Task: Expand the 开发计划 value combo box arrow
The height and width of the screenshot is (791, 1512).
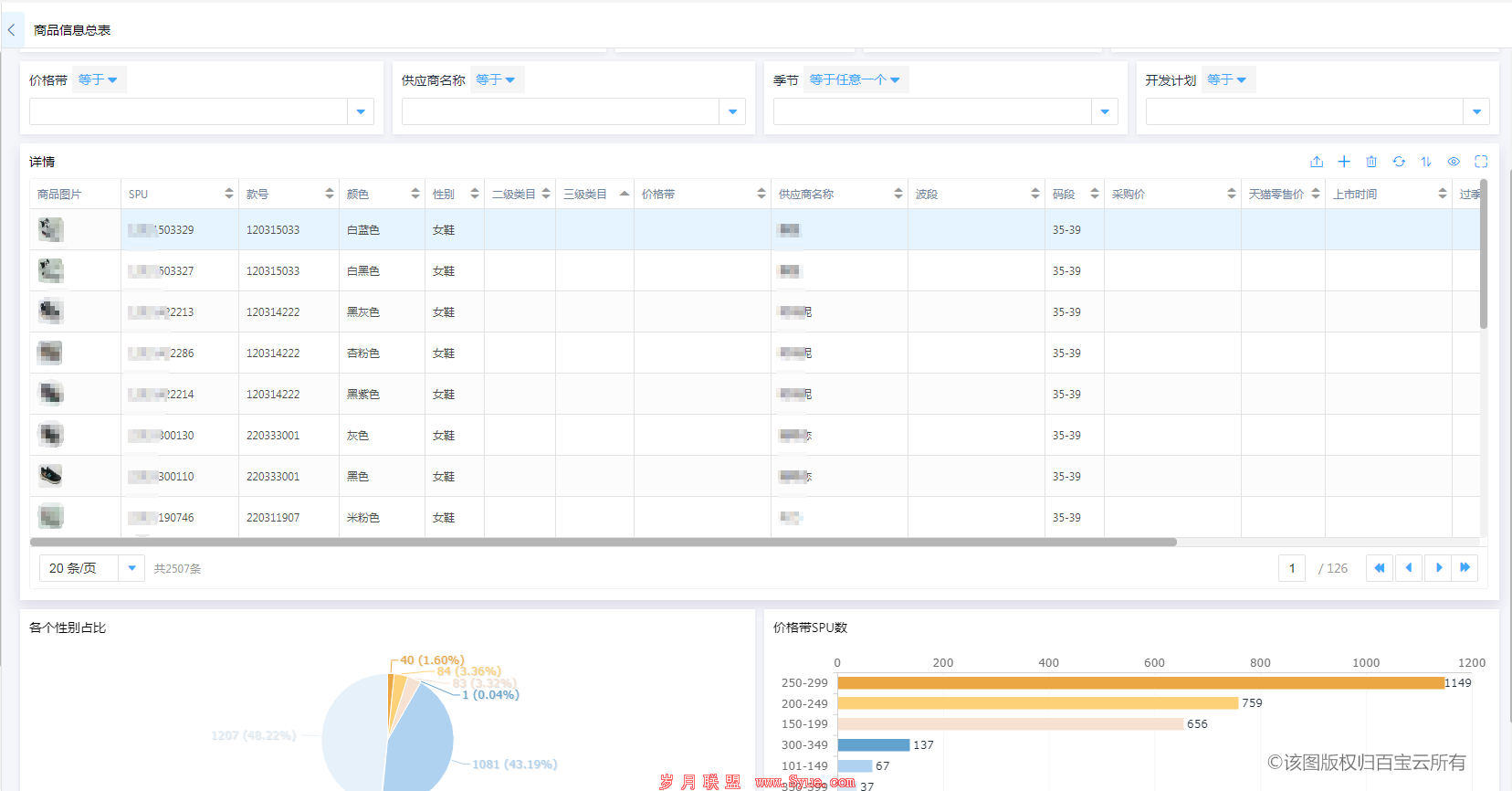Action: [1476, 111]
